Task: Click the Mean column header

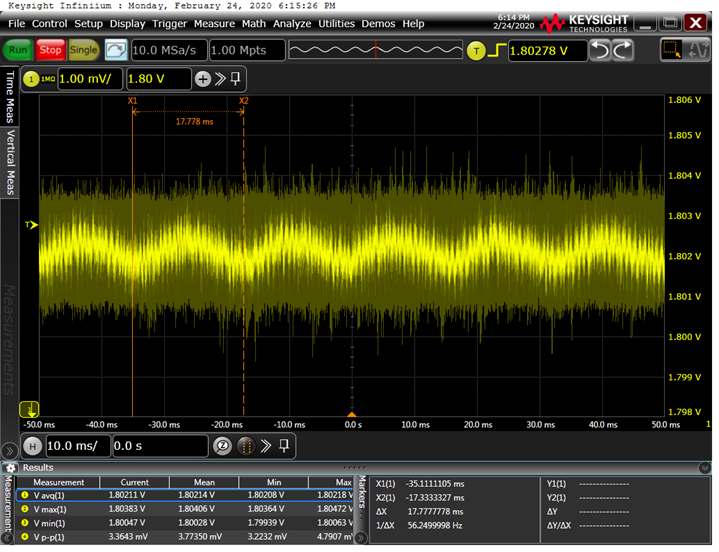Action: point(204,483)
